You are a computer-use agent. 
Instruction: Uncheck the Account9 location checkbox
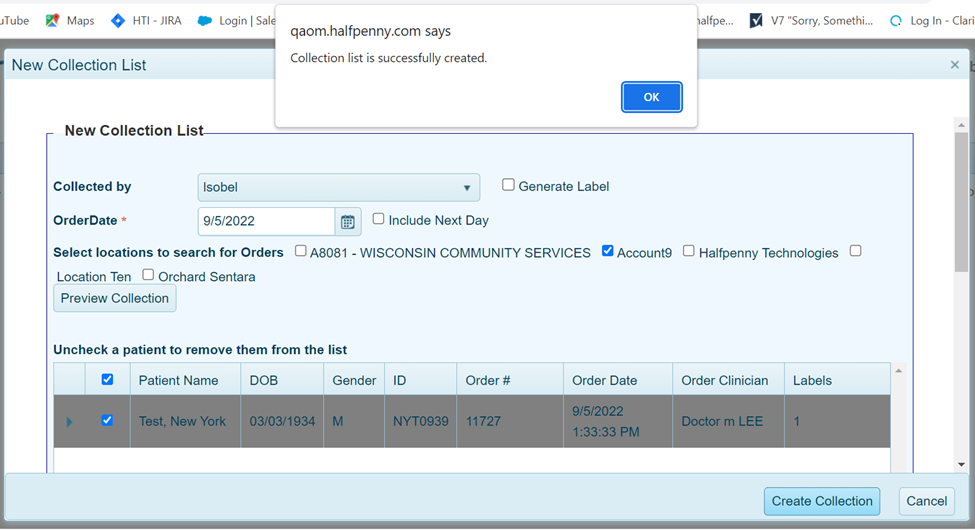point(607,251)
